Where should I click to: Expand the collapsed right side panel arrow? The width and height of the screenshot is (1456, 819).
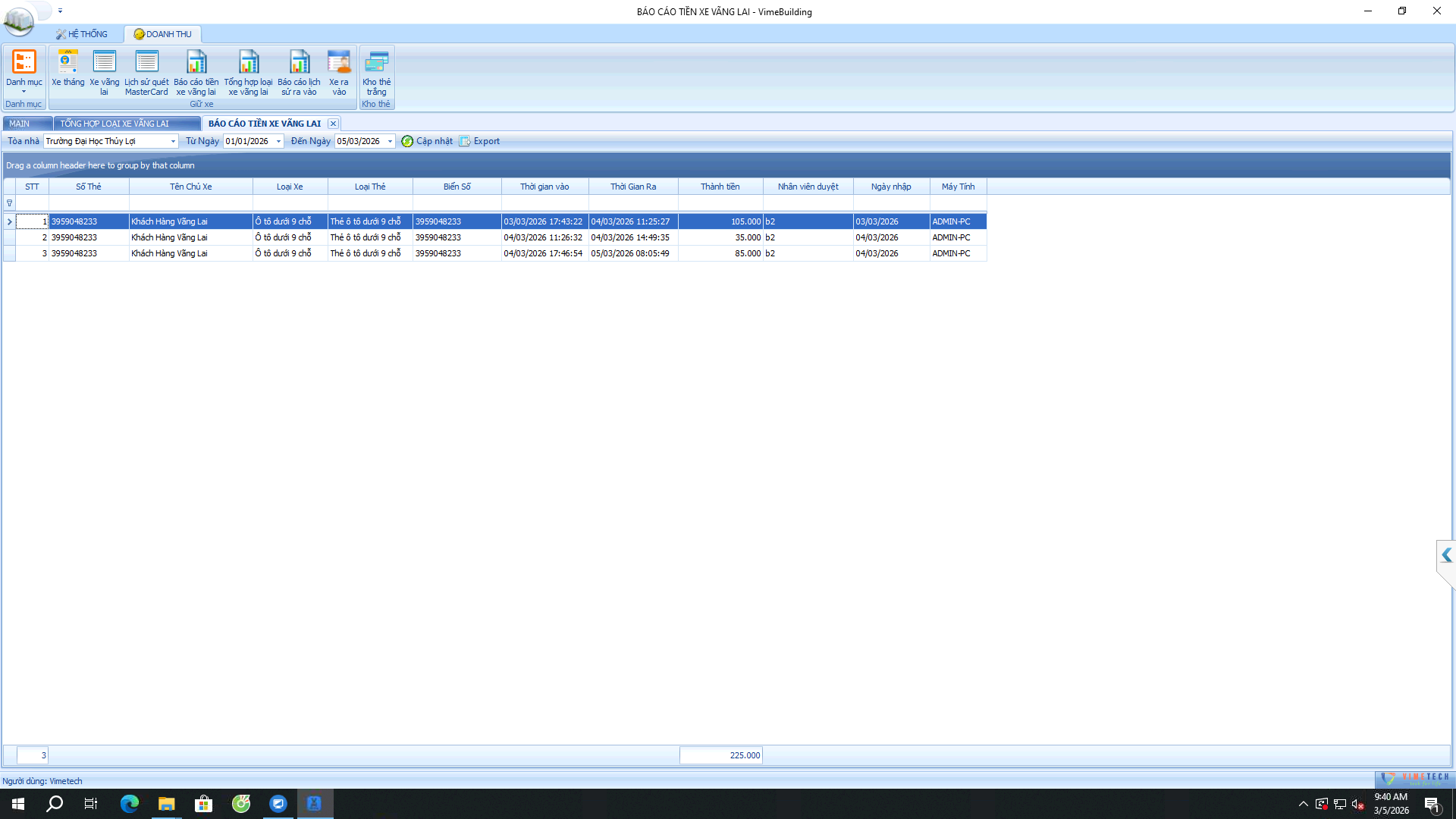(x=1446, y=555)
